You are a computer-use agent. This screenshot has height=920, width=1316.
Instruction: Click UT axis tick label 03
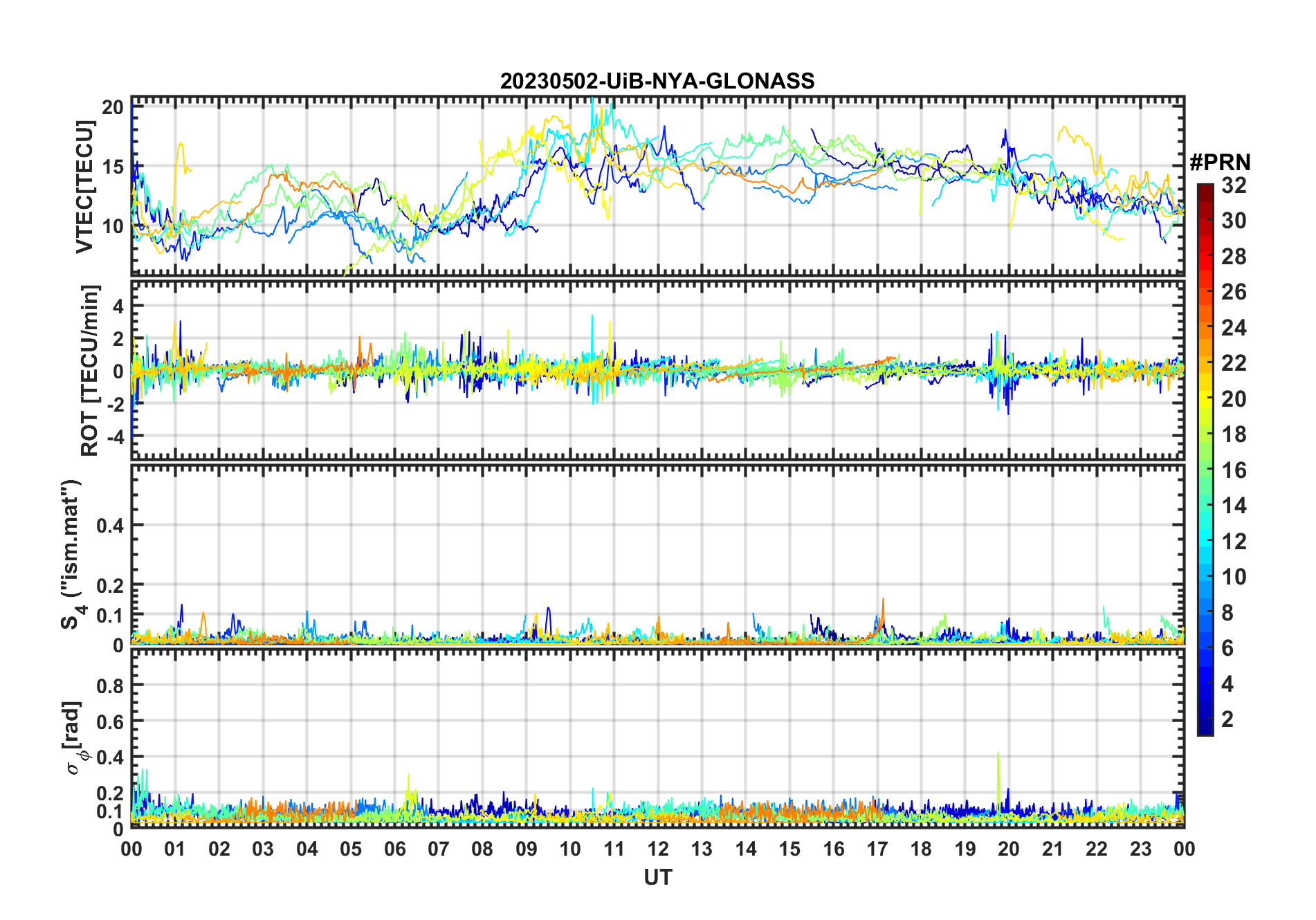(x=263, y=849)
